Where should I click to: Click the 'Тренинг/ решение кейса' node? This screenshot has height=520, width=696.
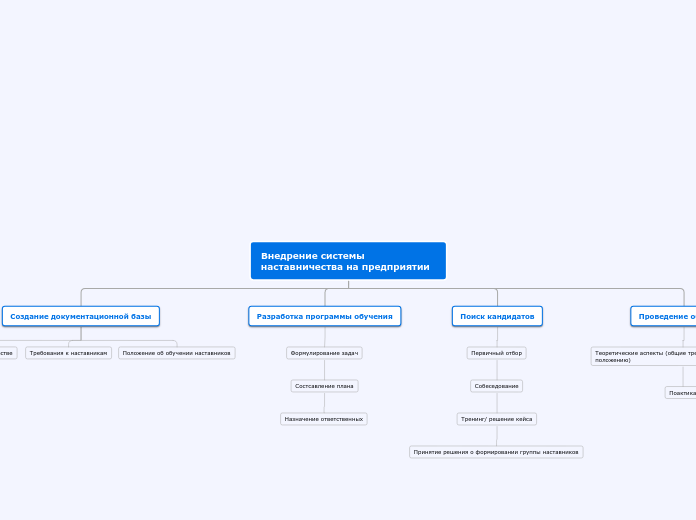(x=497, y=419)
